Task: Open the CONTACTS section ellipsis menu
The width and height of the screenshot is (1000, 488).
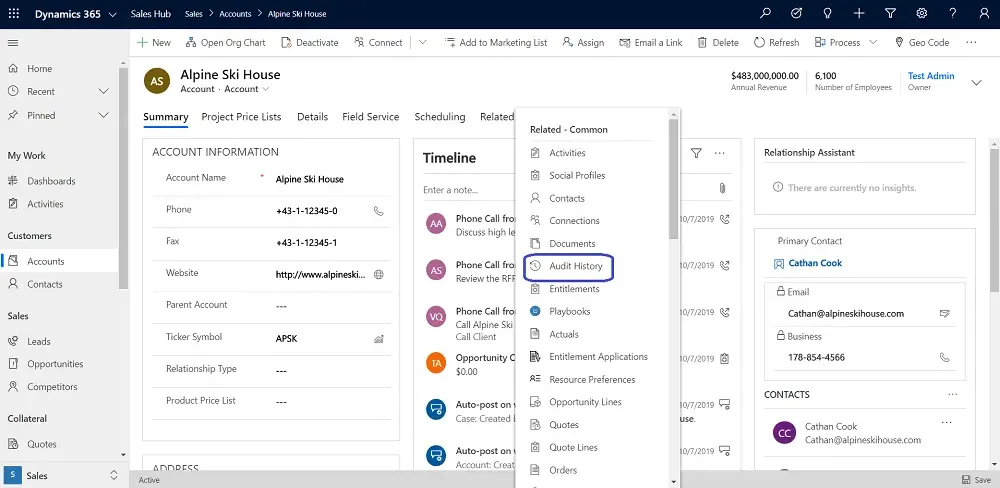Action: [953, 394]
